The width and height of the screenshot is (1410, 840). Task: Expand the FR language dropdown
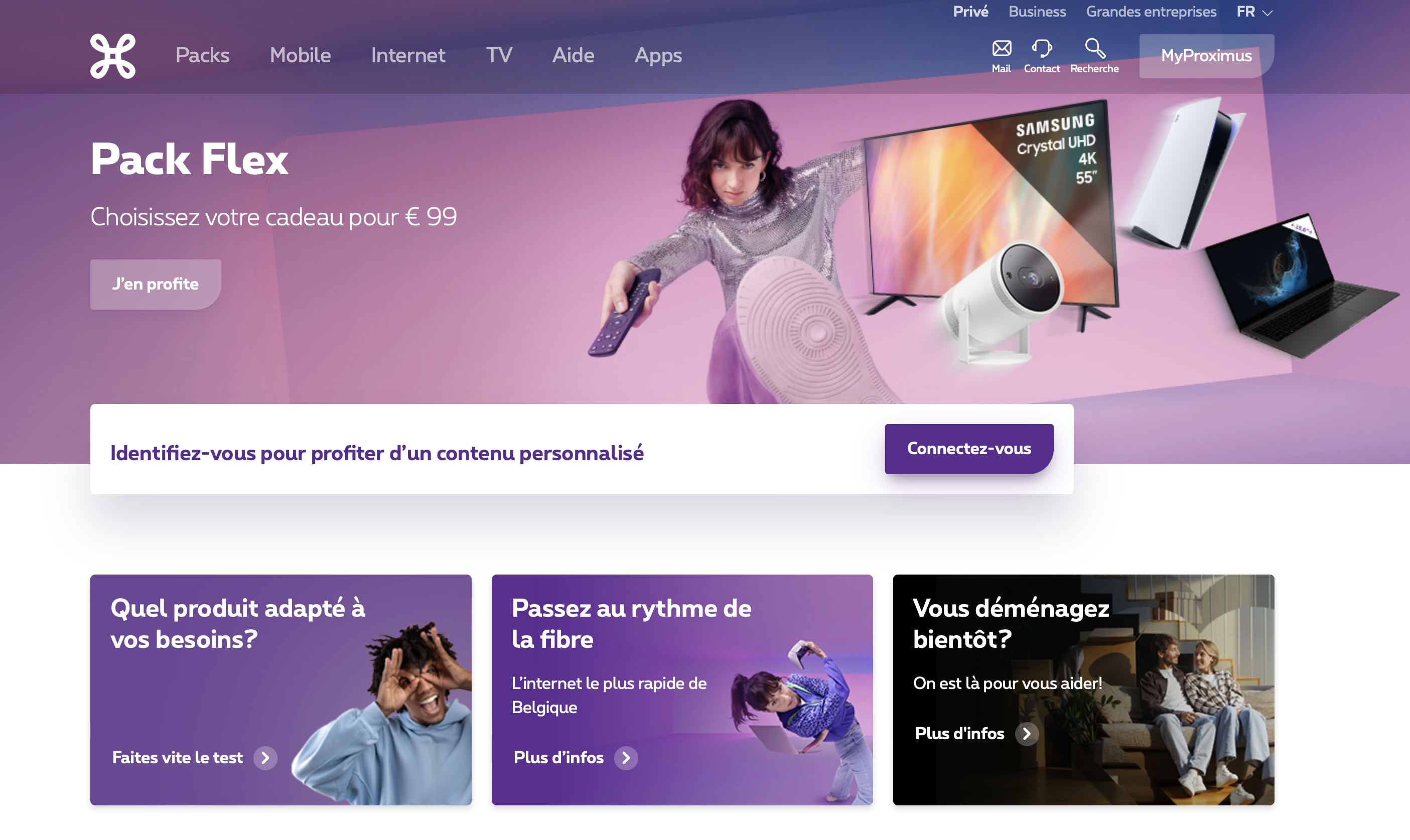point(1254,12)
